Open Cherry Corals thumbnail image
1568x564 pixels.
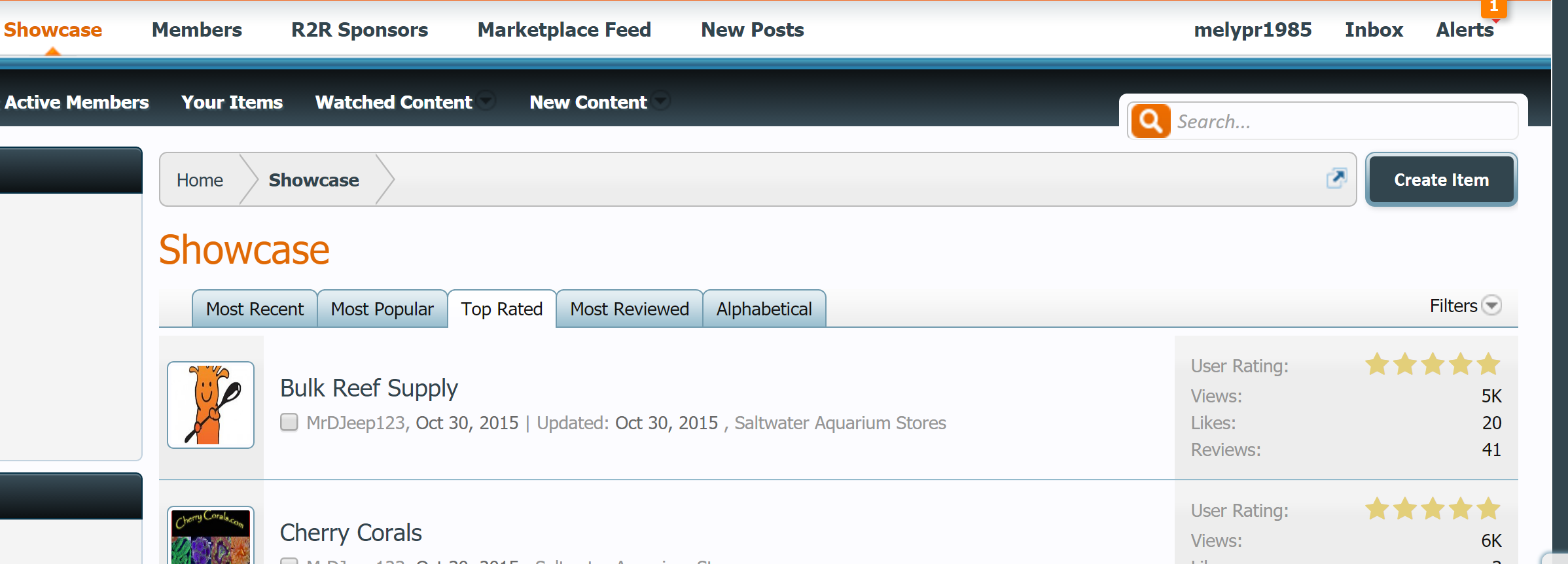pyautogui.click(x=211, y=537)
